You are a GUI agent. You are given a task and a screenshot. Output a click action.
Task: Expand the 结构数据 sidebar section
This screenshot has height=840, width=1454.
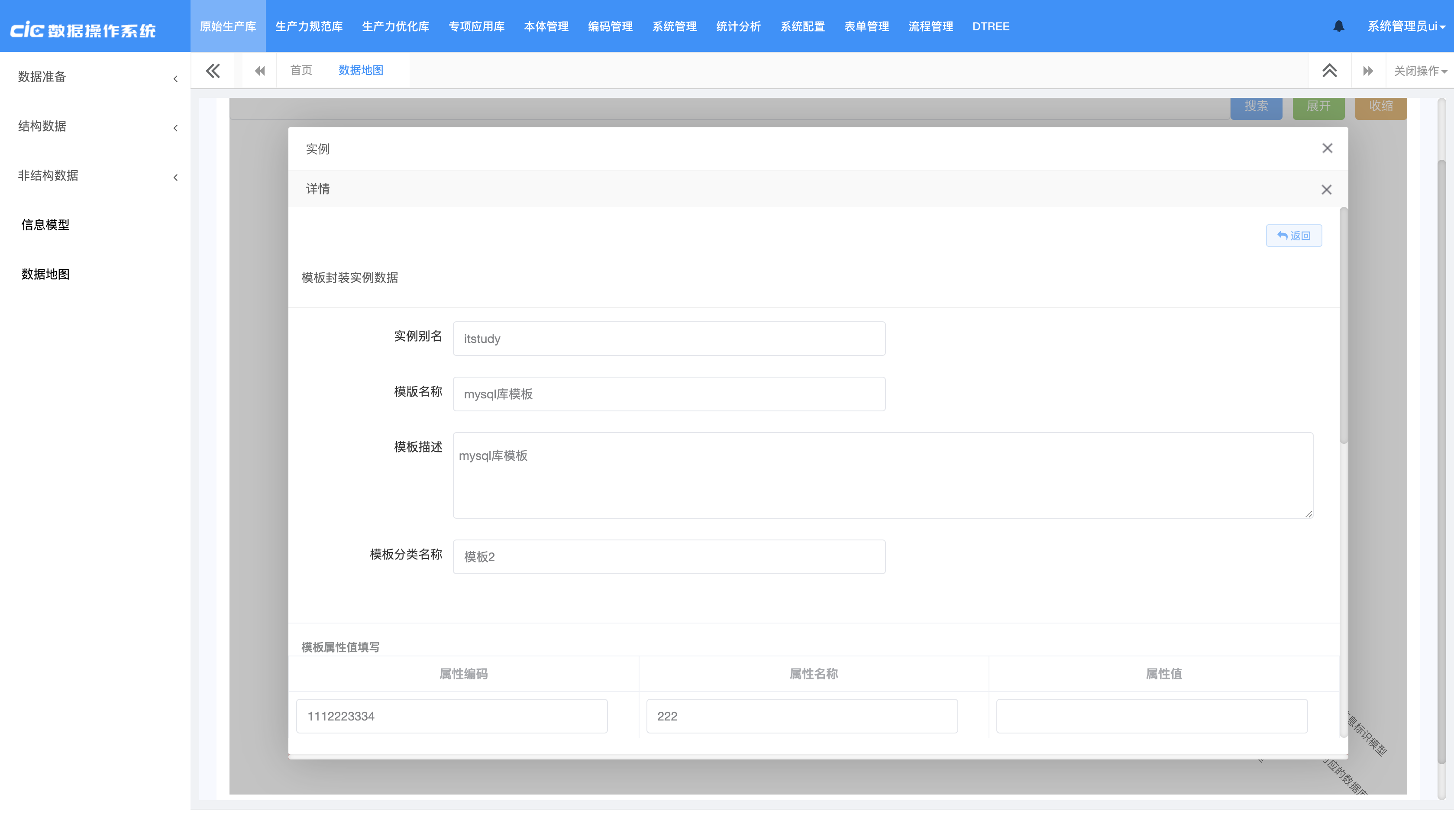[x=95, y=126]
